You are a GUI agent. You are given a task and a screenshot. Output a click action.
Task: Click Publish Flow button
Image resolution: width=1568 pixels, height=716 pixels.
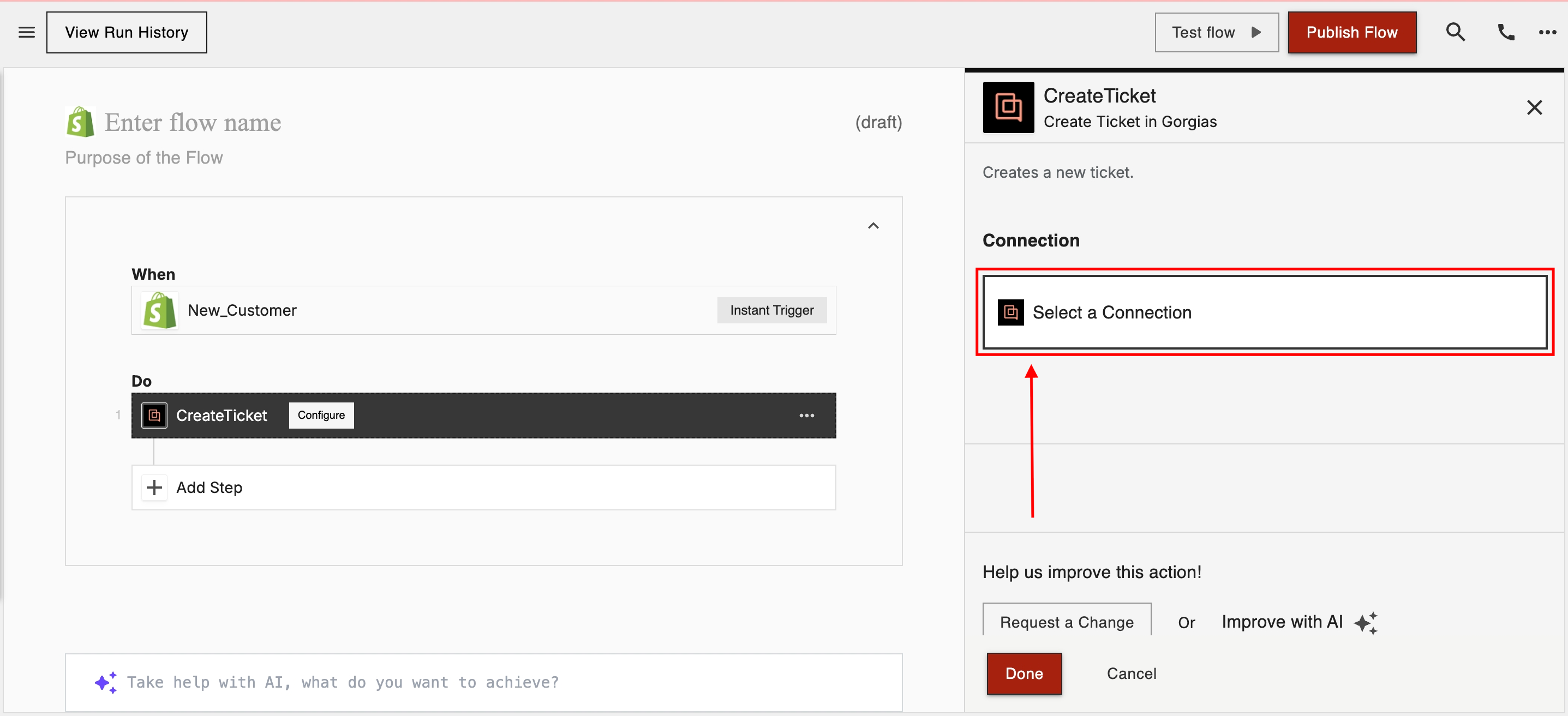[1351, 32]
